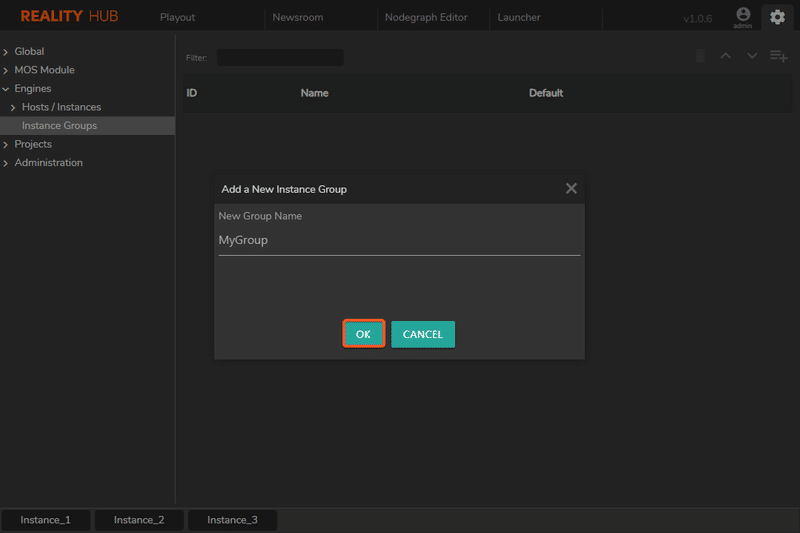The width and height of the screenshot is (800, 533).
Task: Click the Filter input field
Action: click(280, 57)
